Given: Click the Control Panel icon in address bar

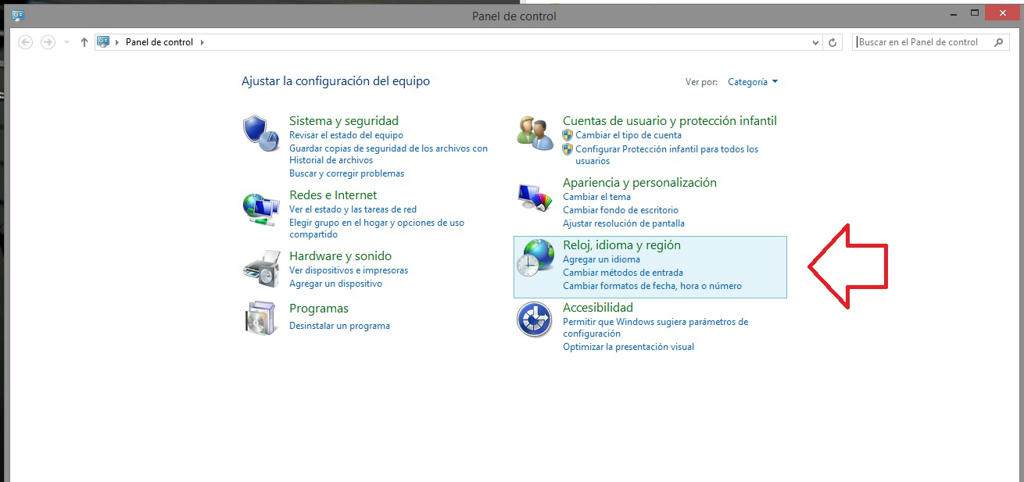Looking at the screenshot, I should (103, 42).
